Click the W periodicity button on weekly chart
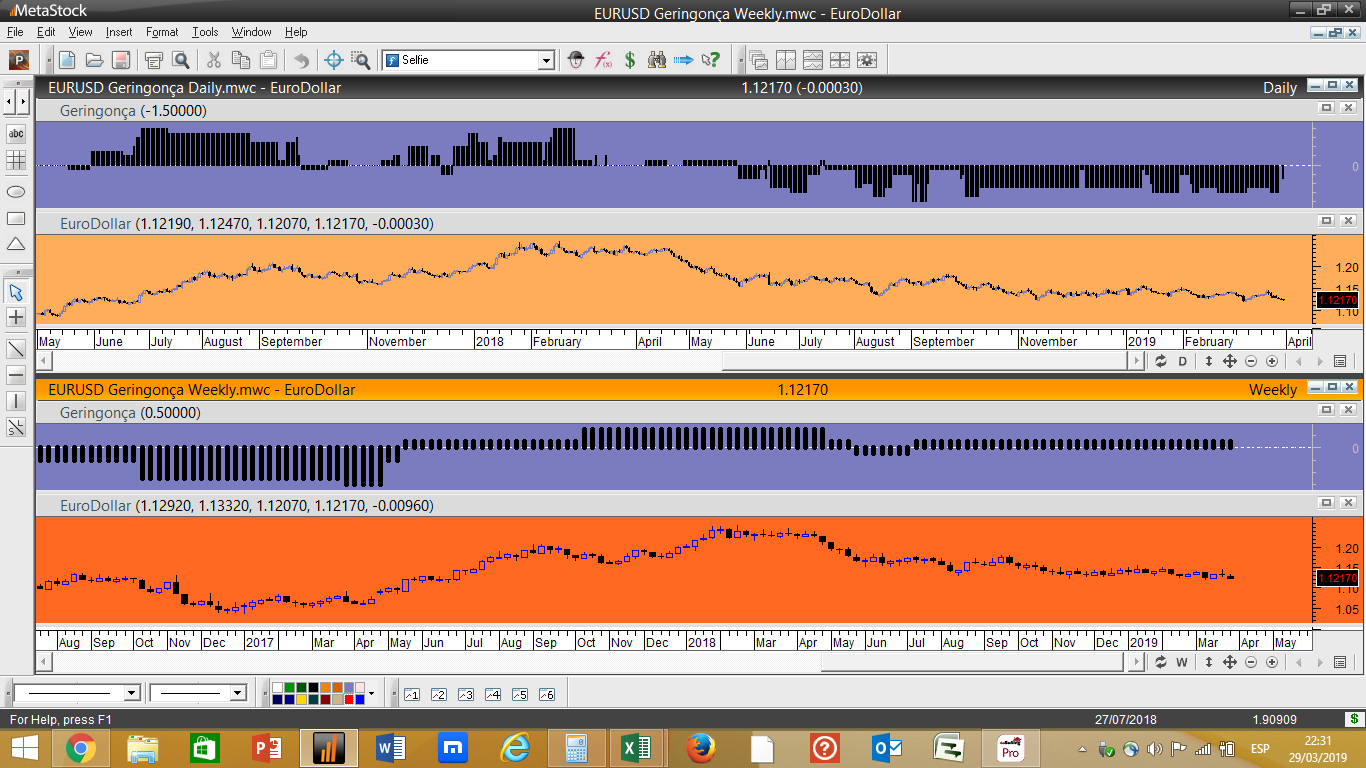 pos(1182,662)
